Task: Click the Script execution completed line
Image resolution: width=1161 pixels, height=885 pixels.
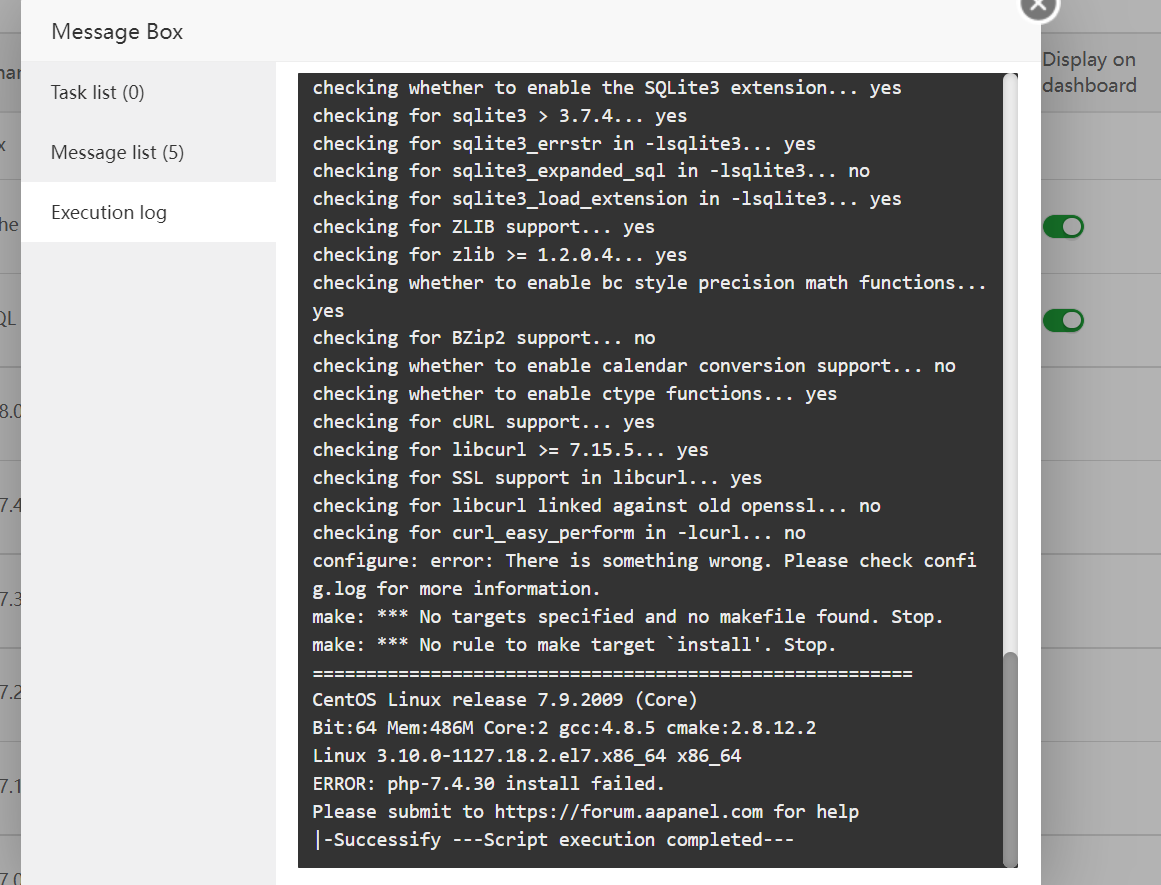Action: pyautogui.click(x=553, y=839)
